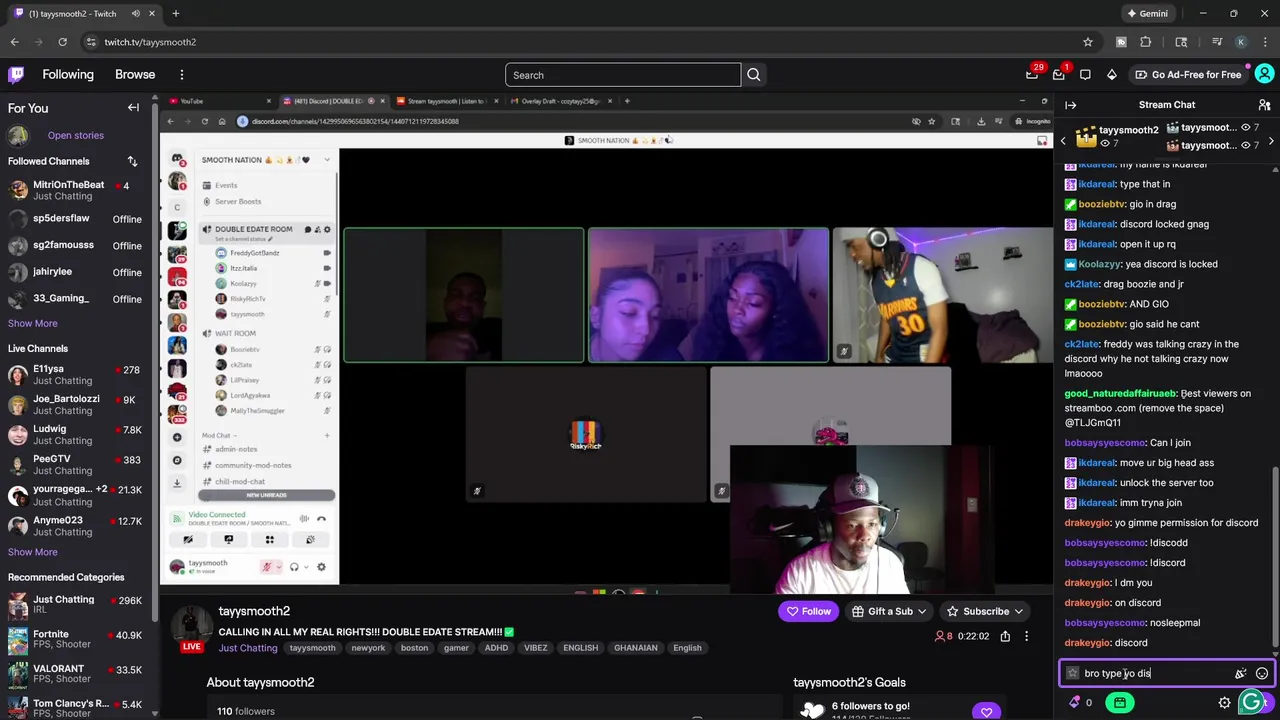Screen dimensions: 1280x720
Task: Expand followed channels via Show More
Action: (33, 323)
